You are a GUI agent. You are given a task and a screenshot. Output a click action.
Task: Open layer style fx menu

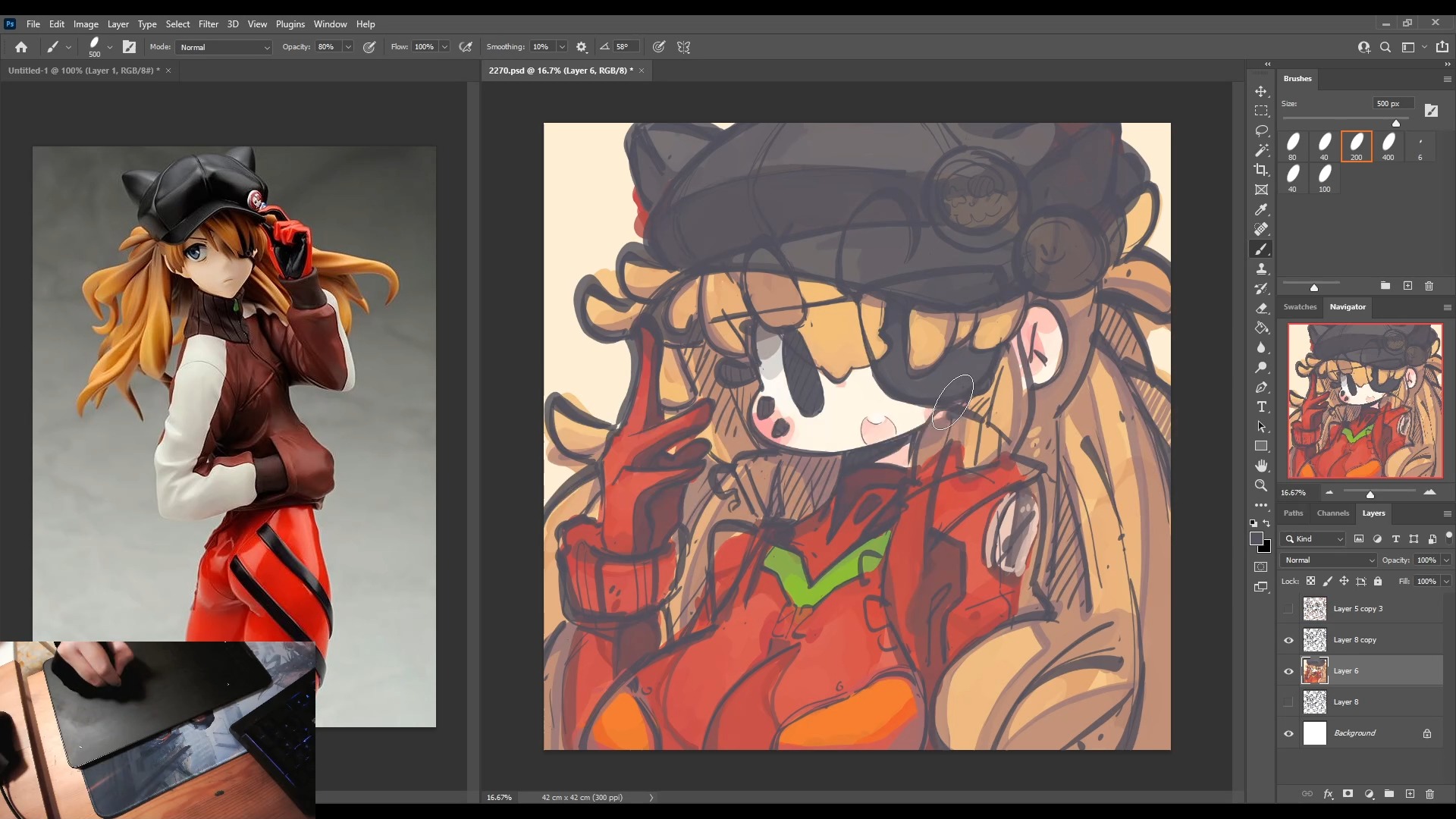1329,794
